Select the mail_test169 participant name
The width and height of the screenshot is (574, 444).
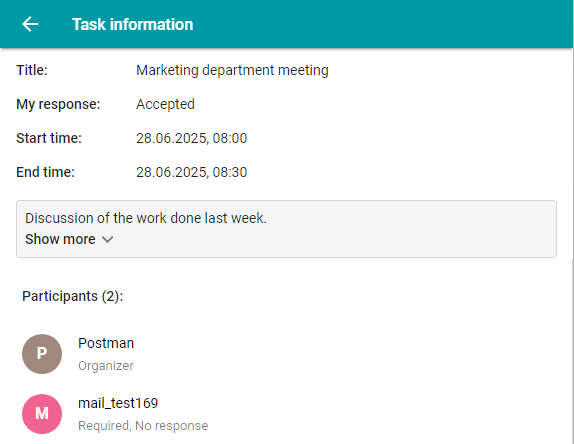tap(118, 403)
